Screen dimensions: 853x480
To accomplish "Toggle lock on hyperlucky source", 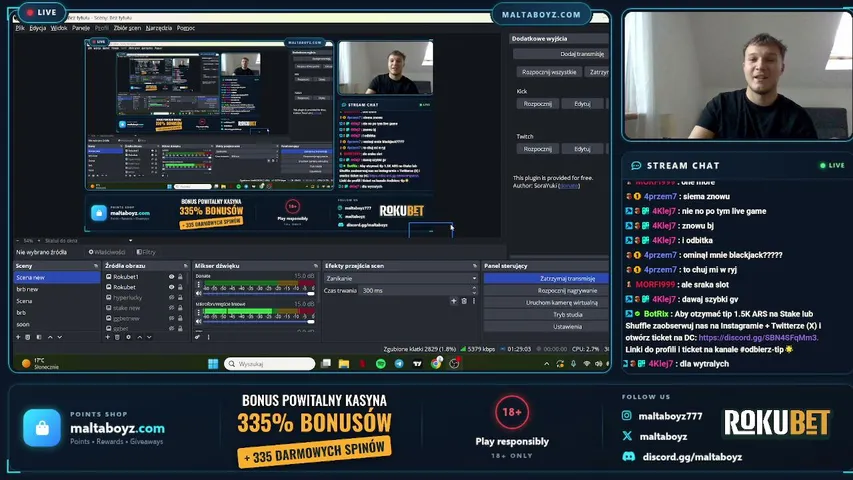I will click(180, 298).
